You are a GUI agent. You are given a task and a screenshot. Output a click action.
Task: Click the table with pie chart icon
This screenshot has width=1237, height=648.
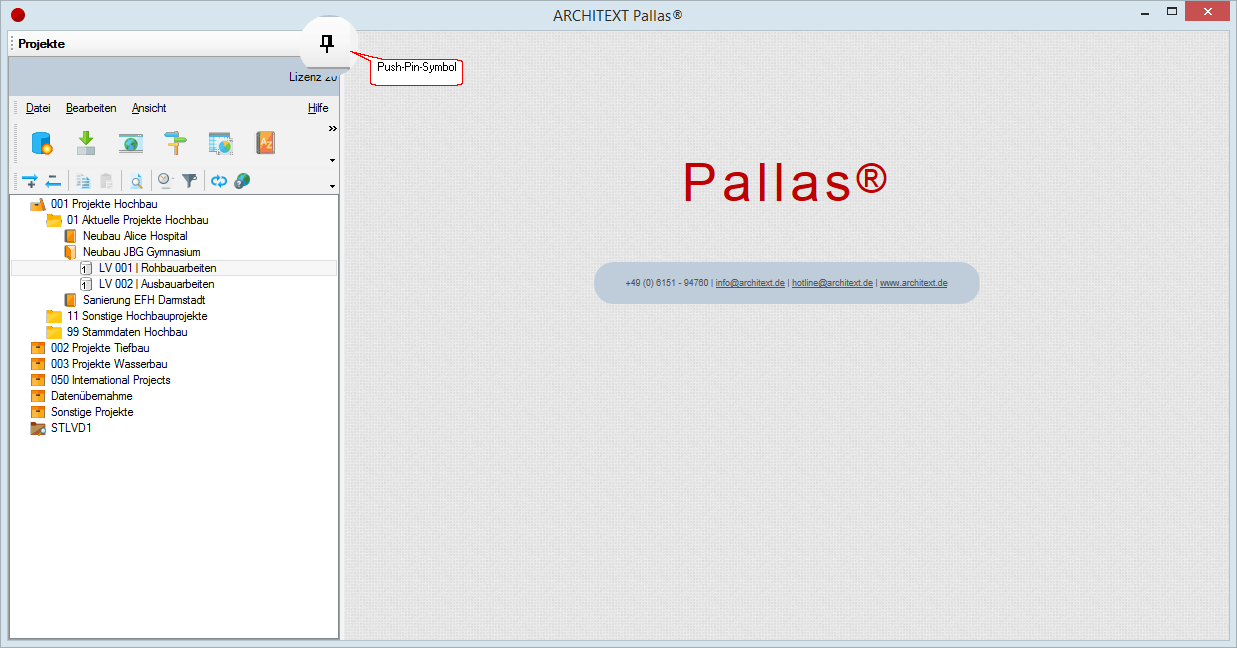click(x=220, y=143)
